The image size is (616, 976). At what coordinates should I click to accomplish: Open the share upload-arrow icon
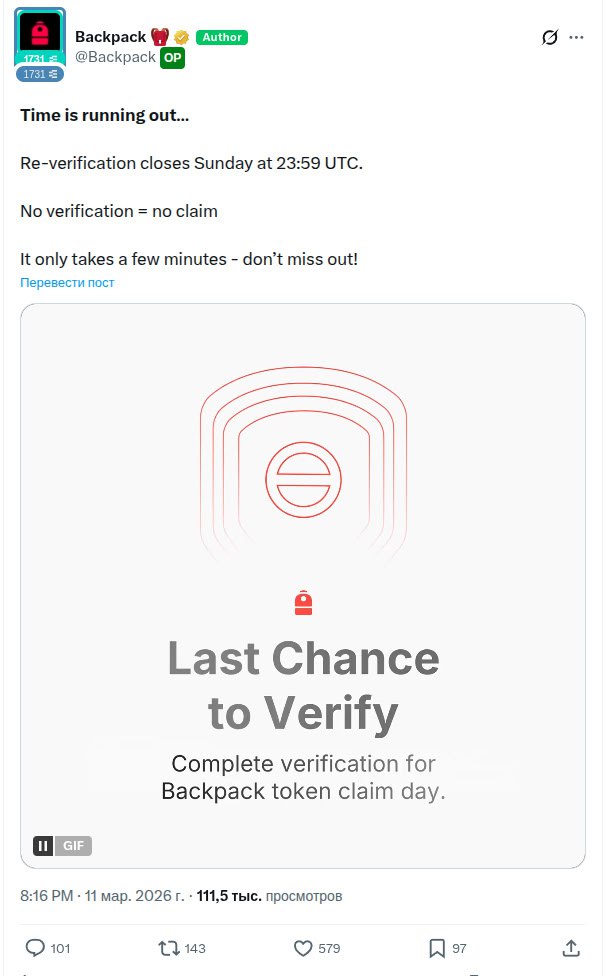click(x=571, y=948)
